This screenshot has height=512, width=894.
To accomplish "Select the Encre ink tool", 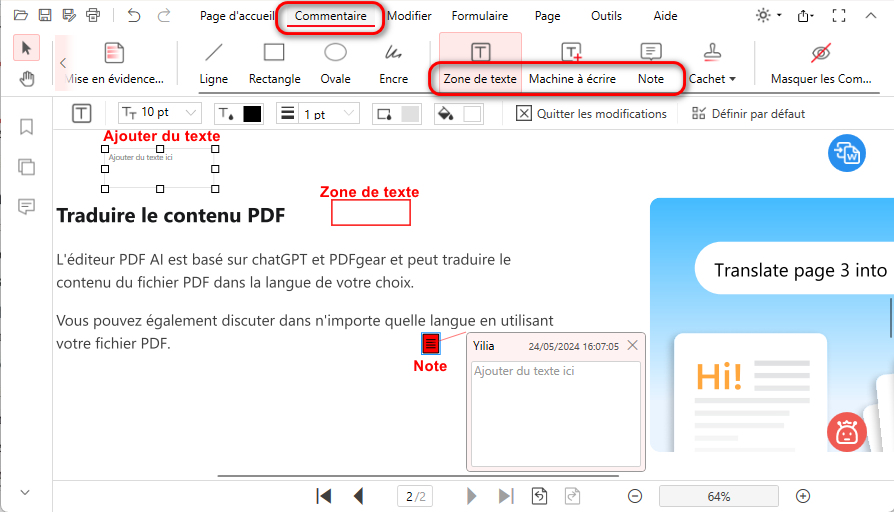I will pyautogui.click(x=393, y=64).
